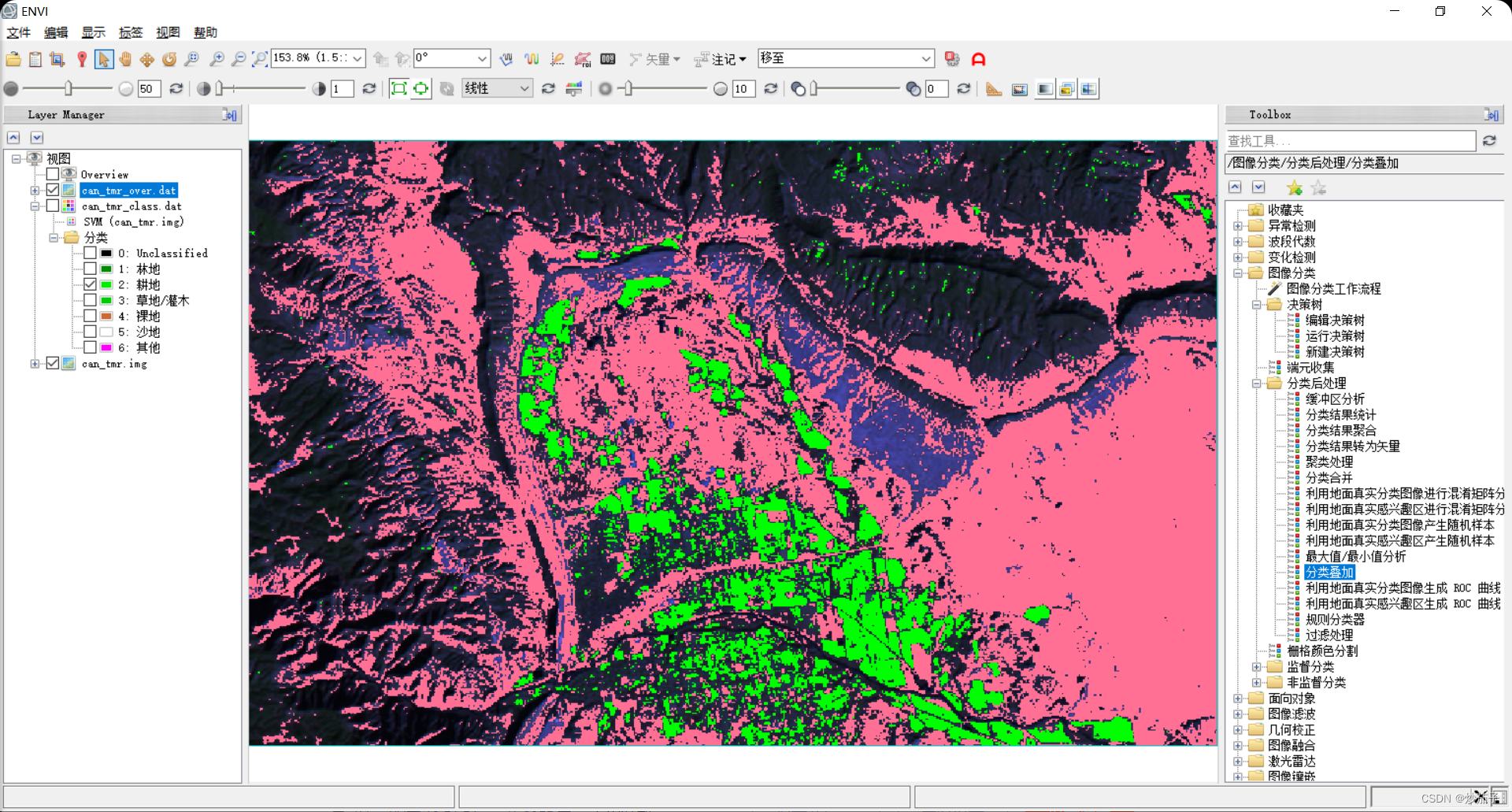Open the 编辑 menu

tap(56, 32)
